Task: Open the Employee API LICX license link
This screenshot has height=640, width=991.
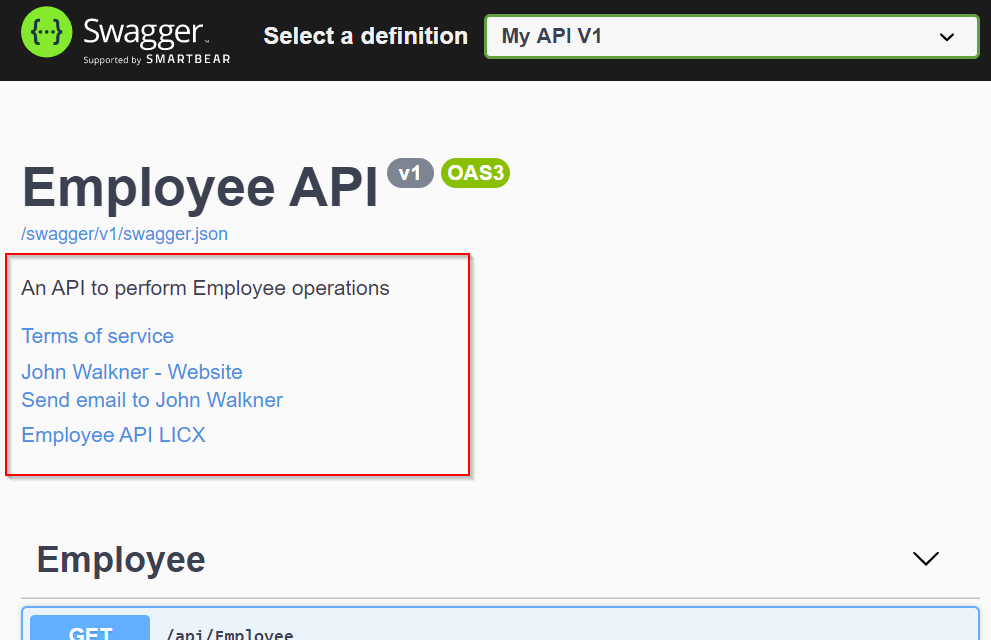Action: [113, 435]
